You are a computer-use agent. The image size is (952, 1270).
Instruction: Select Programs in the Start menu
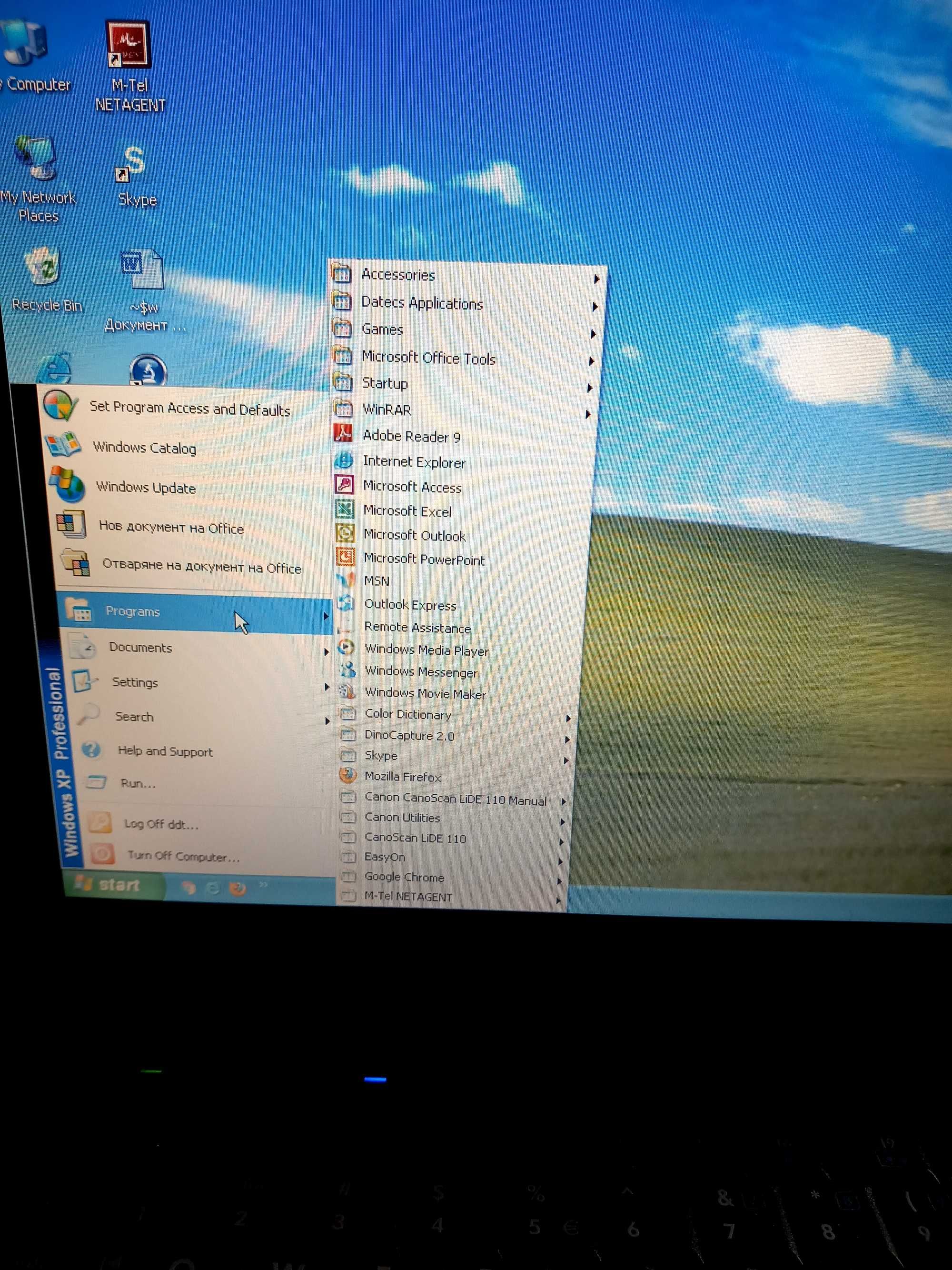[x=196, y=613]
